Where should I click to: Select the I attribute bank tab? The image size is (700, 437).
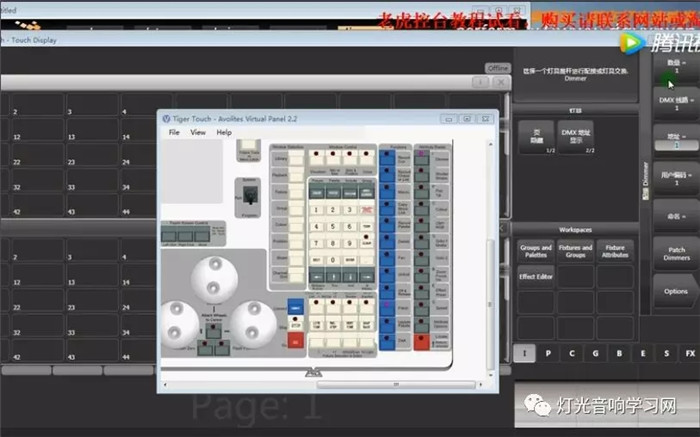tap(525, 353)
